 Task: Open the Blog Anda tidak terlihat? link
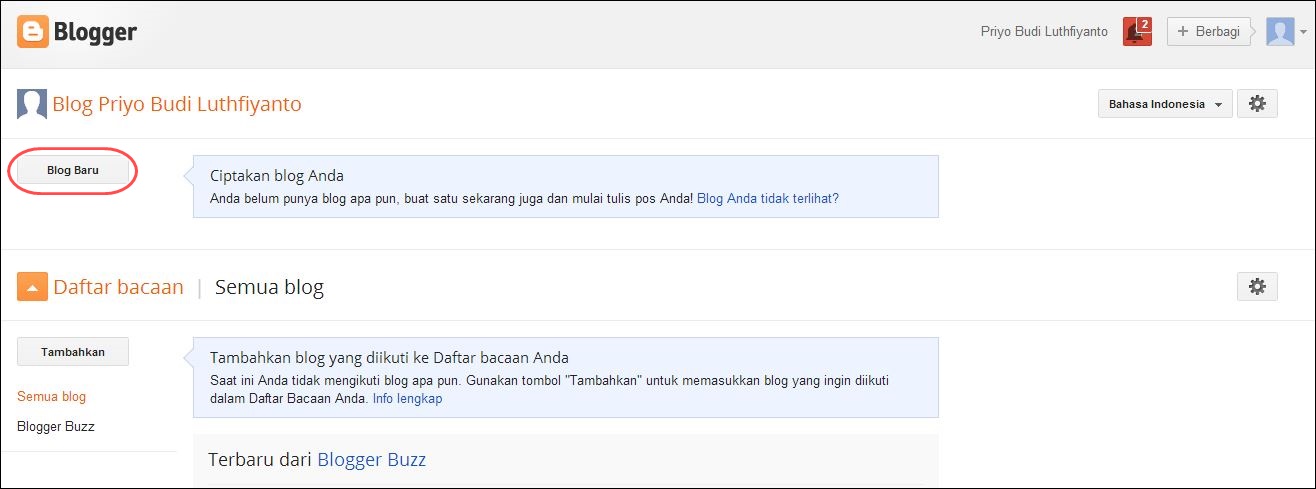pyautogui.click(x=768, y=198)
